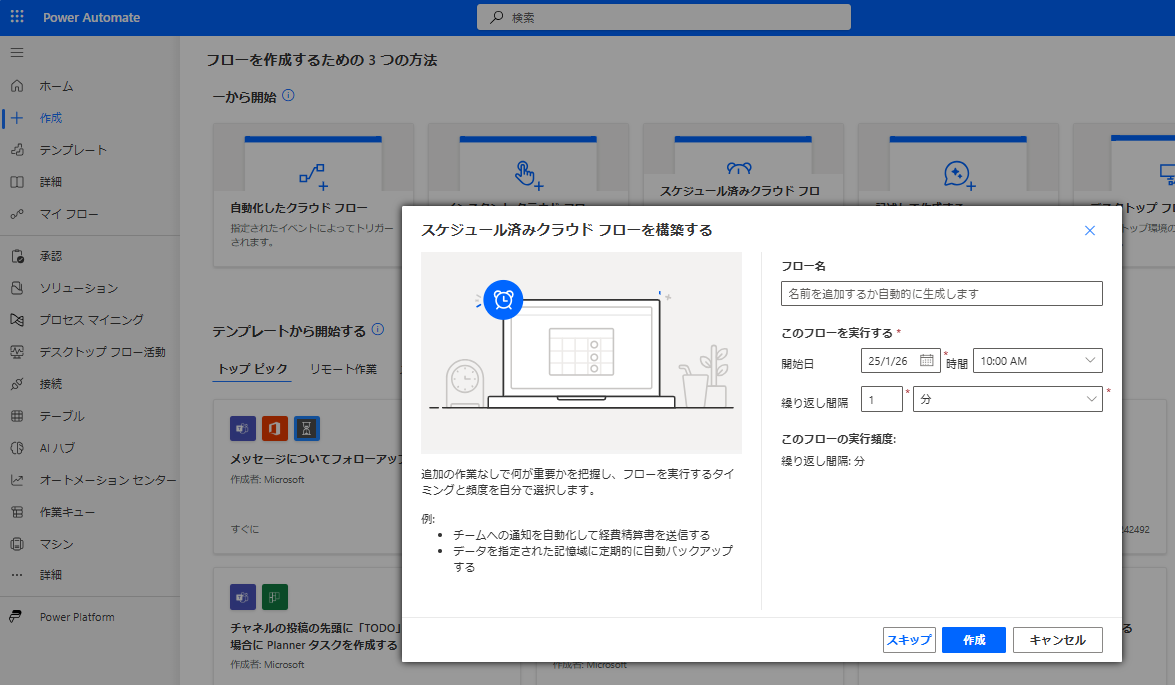Open メッセージについてフォローアップ template card
1175x685 pixels.
pos(307,476)
